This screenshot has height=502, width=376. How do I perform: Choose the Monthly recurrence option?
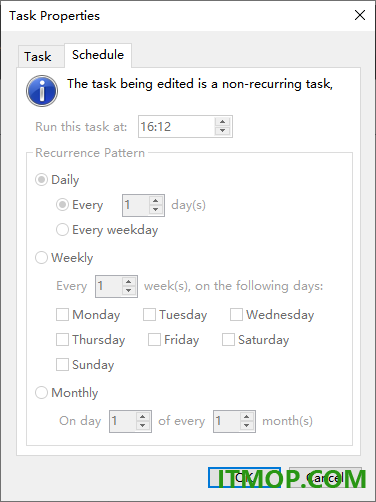click(x=41, y=393)
